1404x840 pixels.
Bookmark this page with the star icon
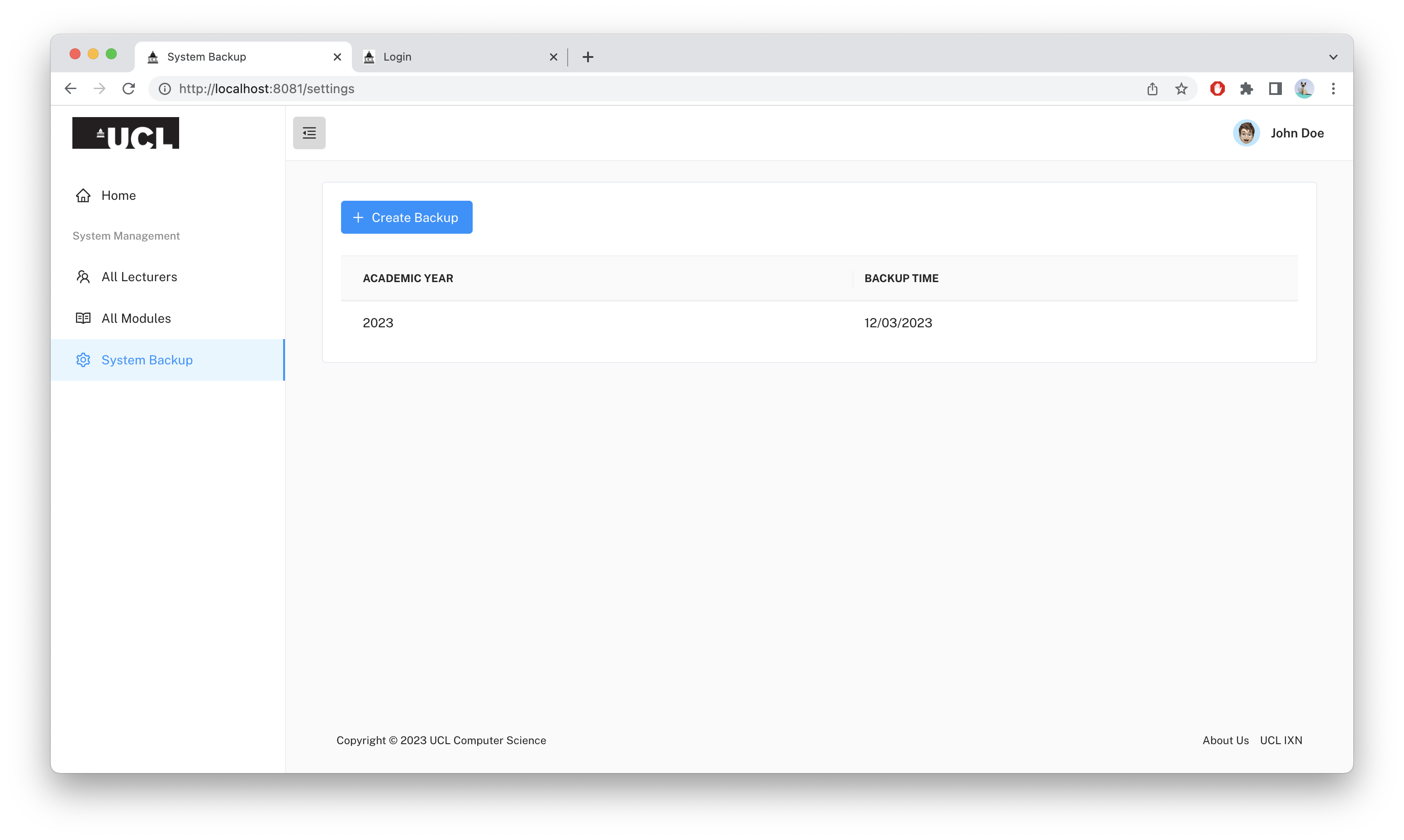pos(1181,89)
